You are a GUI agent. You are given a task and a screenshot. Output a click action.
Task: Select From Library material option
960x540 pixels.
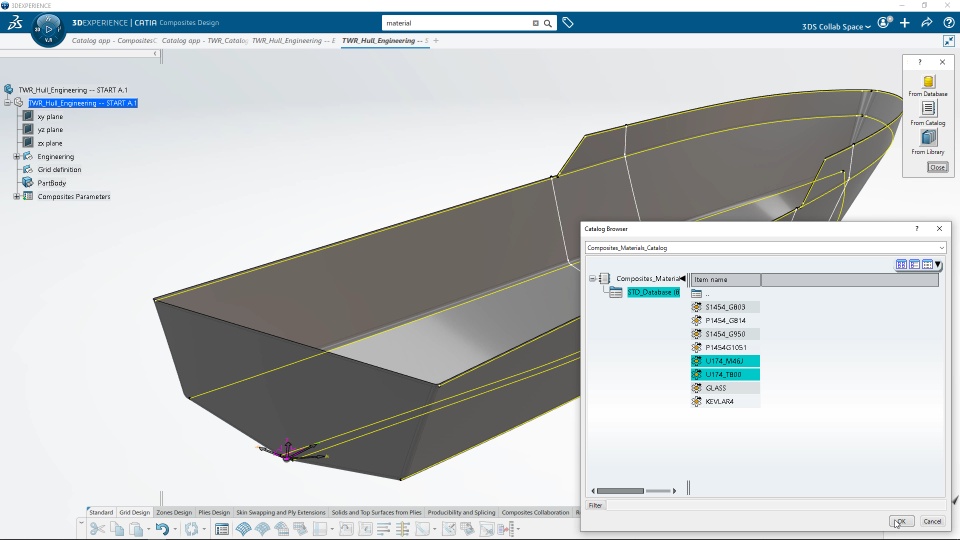928,142
